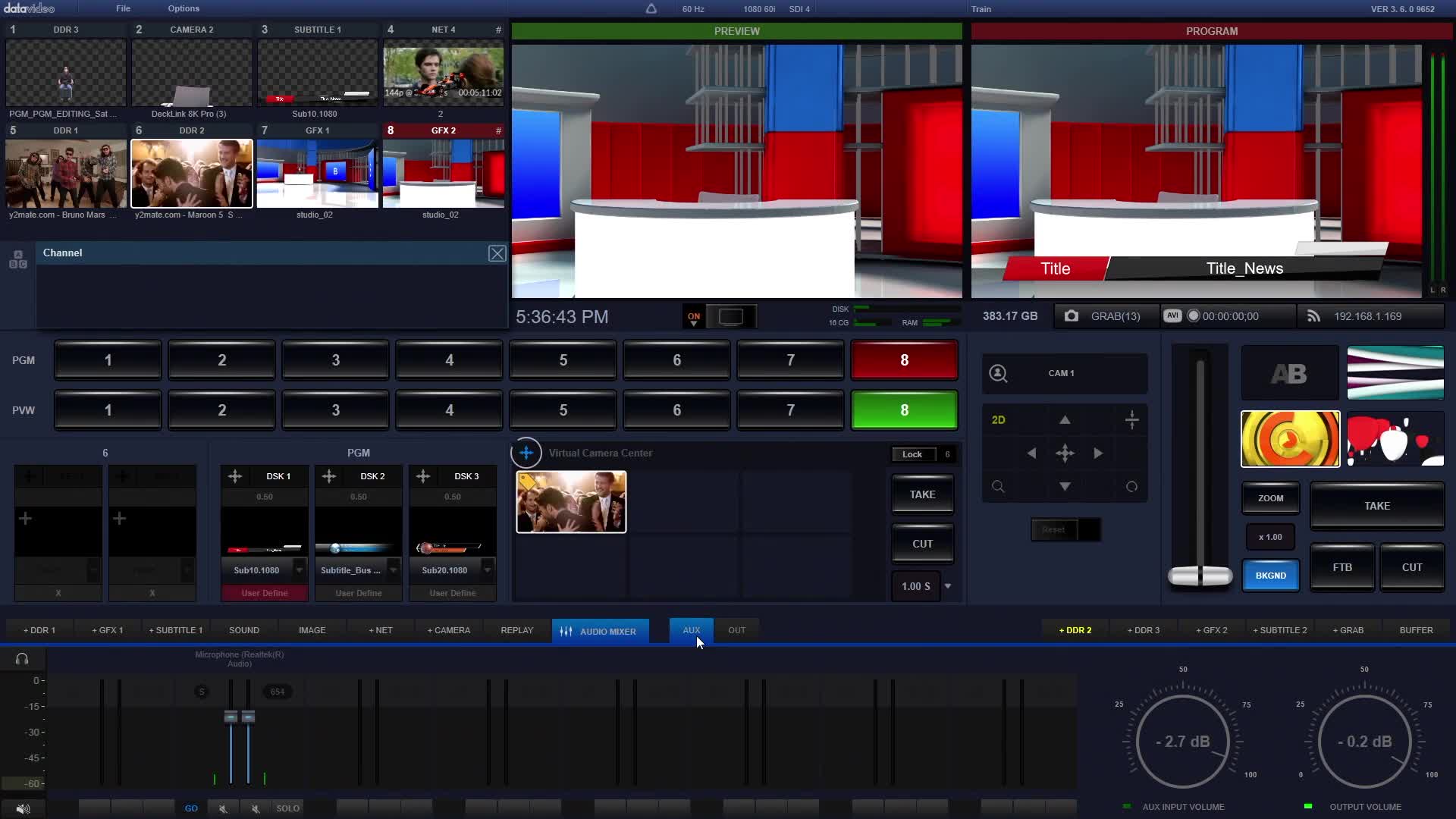This screenshot has height=819, width=1456.
Task: Click the Maroon 5 thumbnail in DDR 2
Action: pos(191,174)
